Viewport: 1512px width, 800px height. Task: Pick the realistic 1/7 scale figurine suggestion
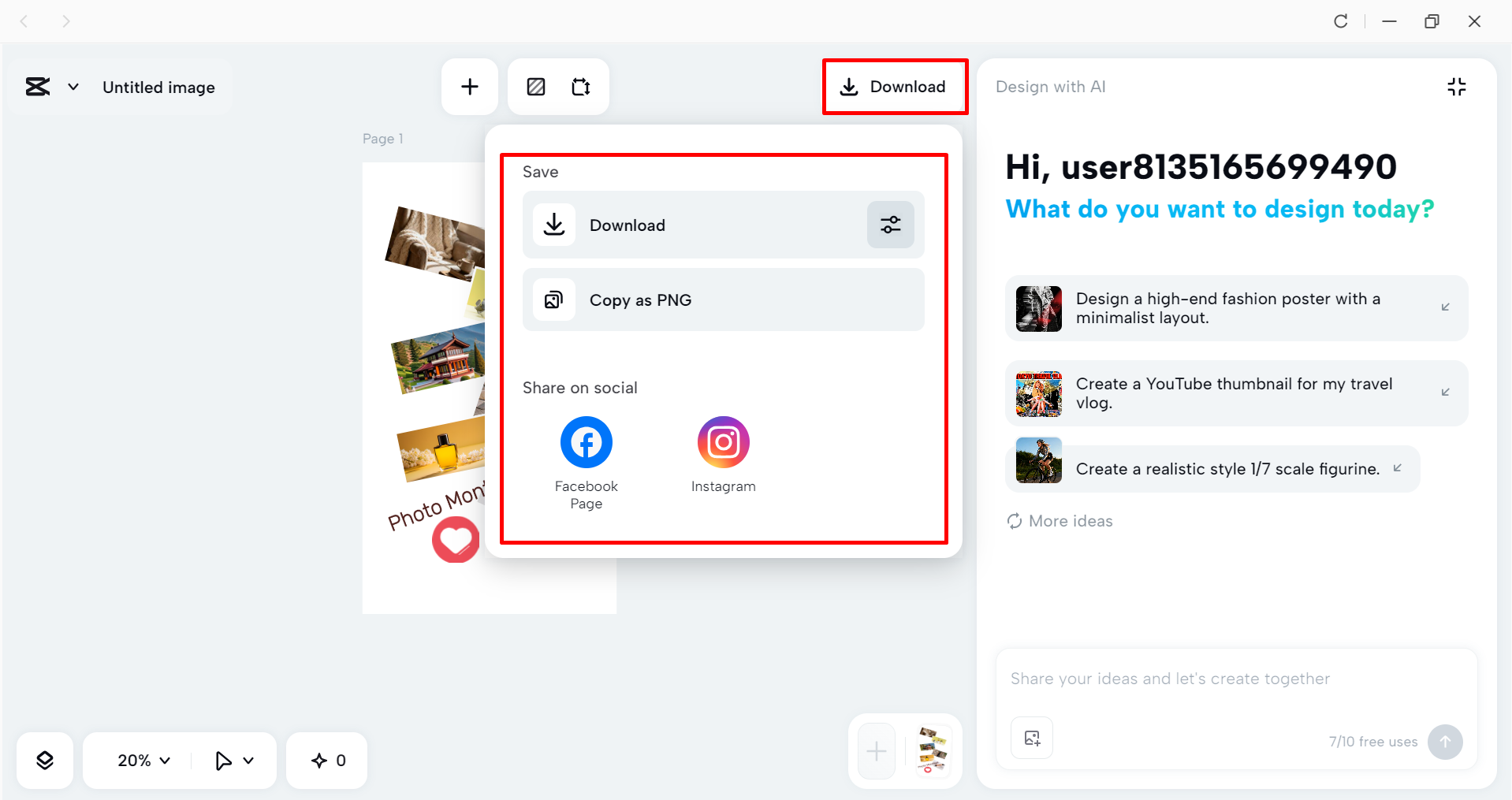click(1212, 469)
